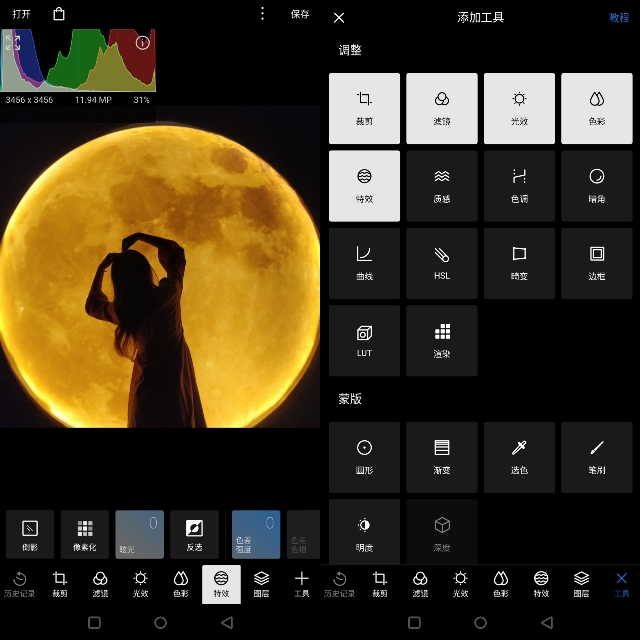Expand the histogram with the fullscreen arrows icon
Viewport: 640px width, 640px height.
click(x=13, y=43)
